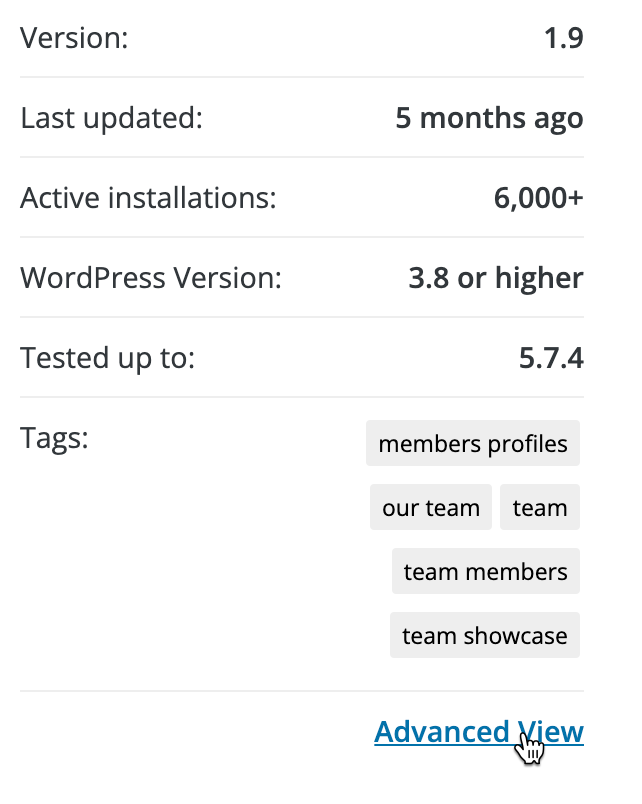Click the 'Last updated:' label
This screenshot has width=642, height=804.
click(111, 118)
